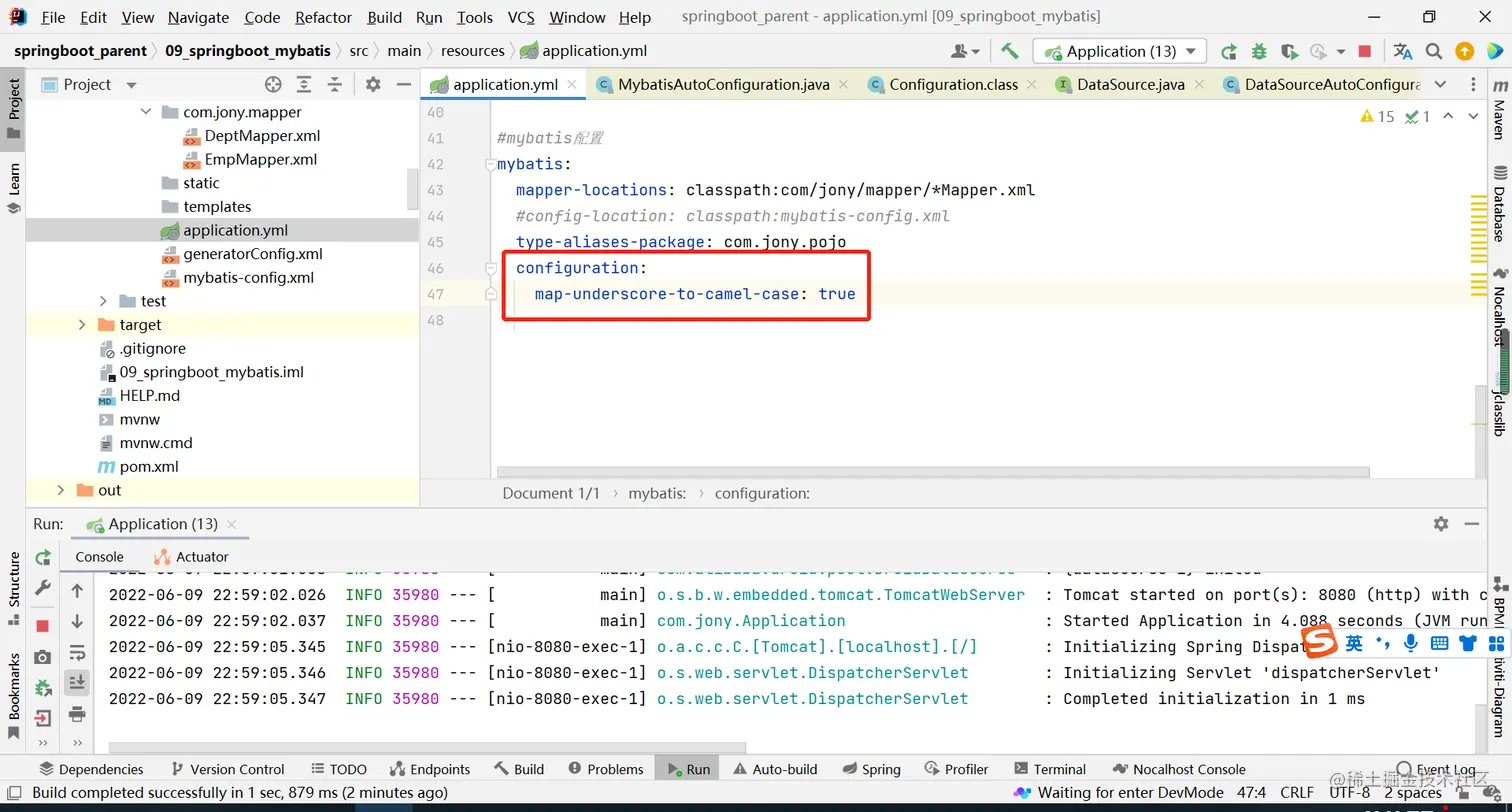Click the Sogou input method S logo
The width and height of the screenshot is (1512, 812).
pos(1320,641)
